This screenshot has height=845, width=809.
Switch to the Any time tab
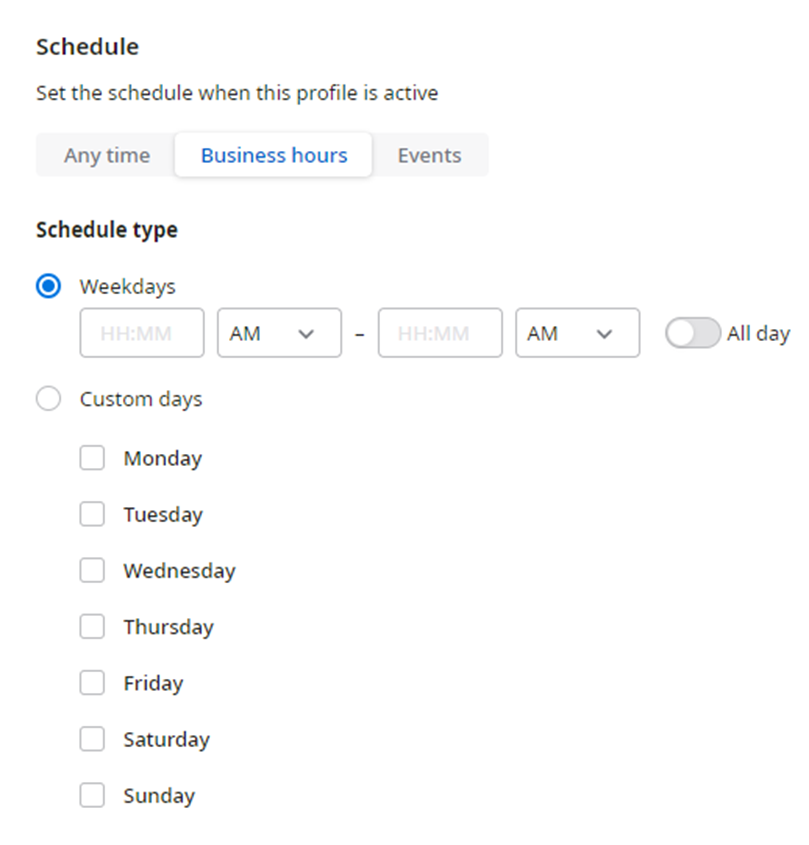pos(107,155)
